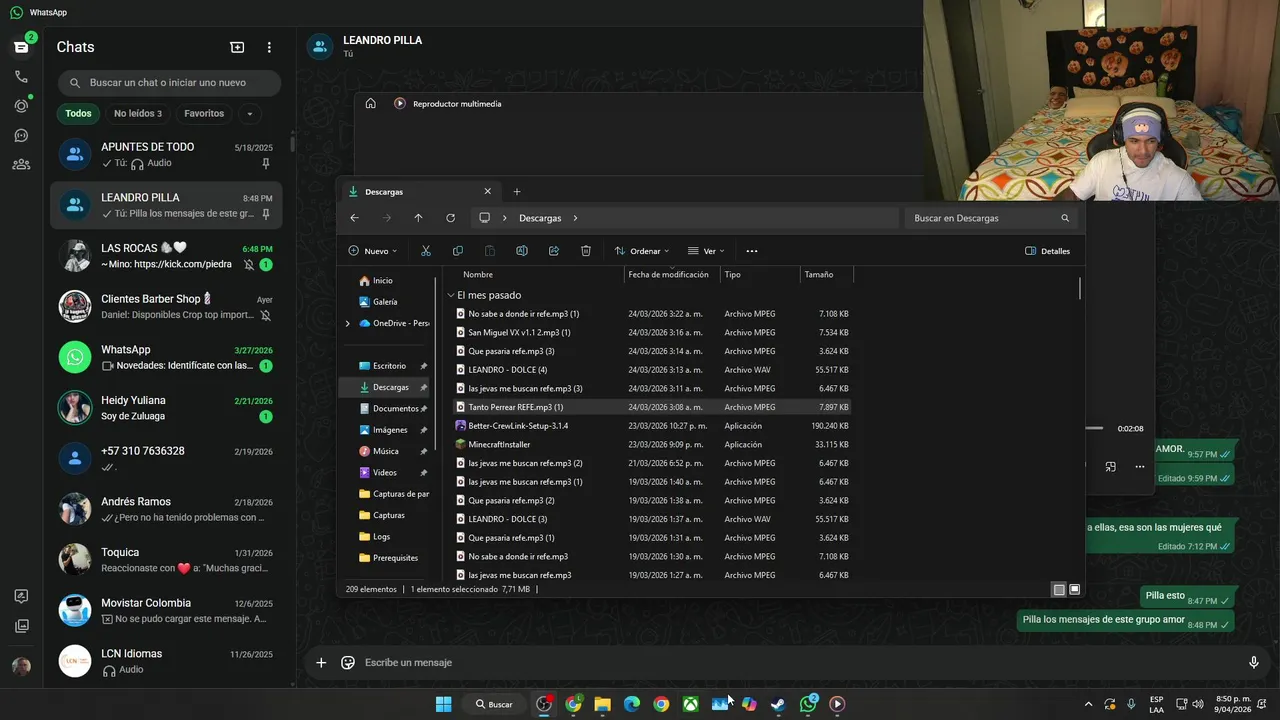This screenshot has height=720, width=1280.
Task: Go back in the Descargas Explorer window
Action: pos(354,218)
